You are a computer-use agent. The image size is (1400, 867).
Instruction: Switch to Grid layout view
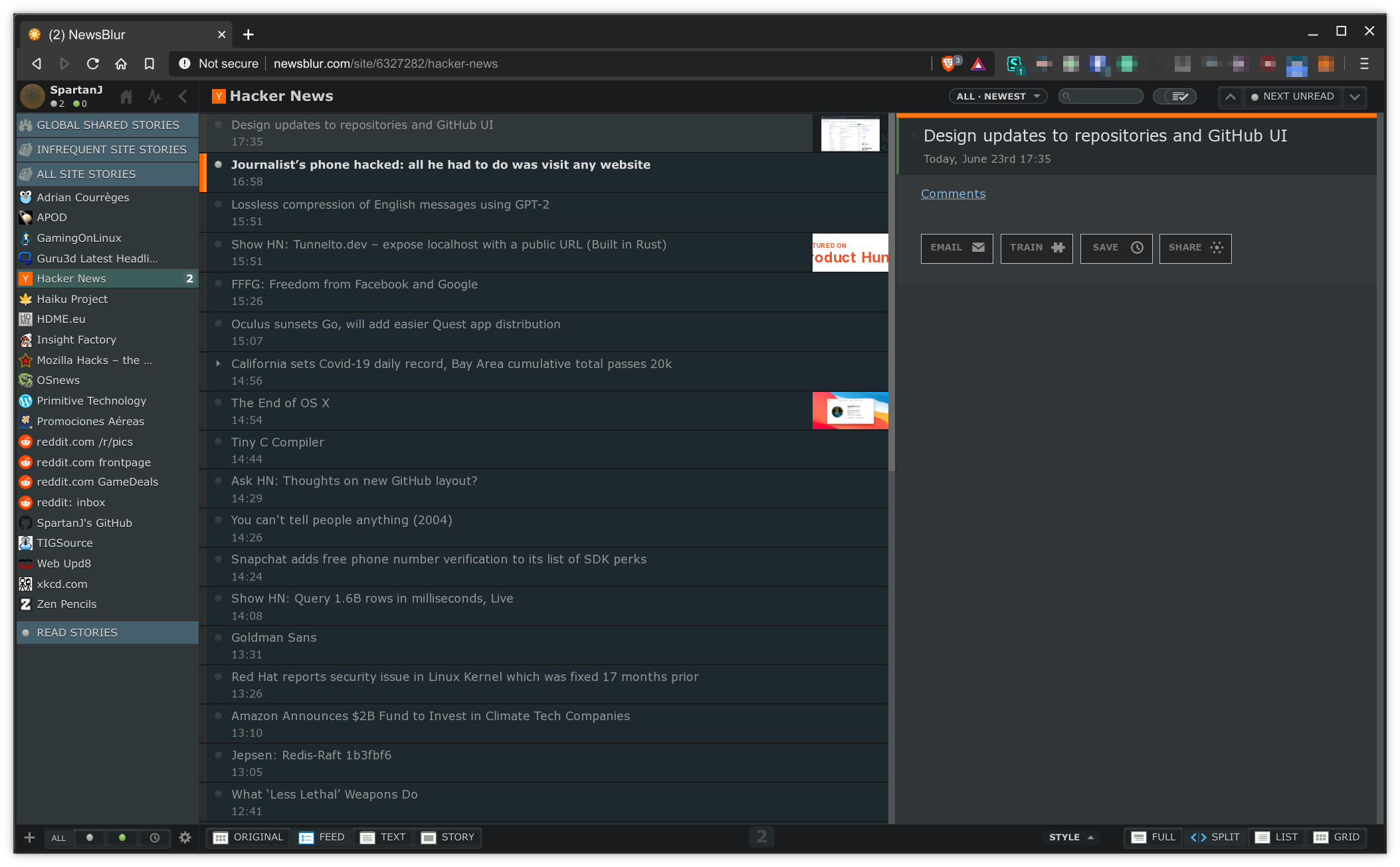[1337, 837]
